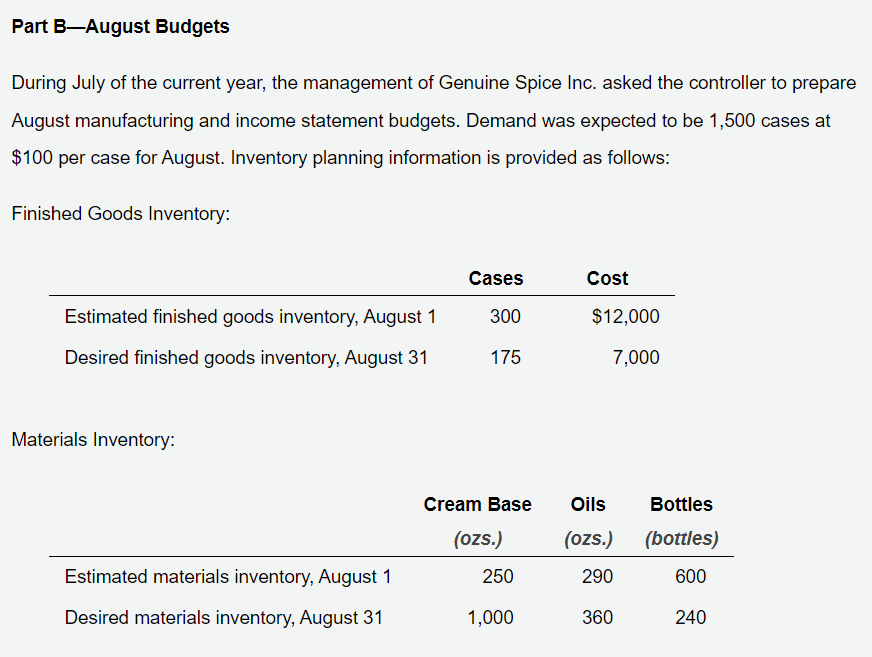Click 'Desired materials inventory, August 31' row label
This screenshot has height=657, width=872.
(224, 618)
